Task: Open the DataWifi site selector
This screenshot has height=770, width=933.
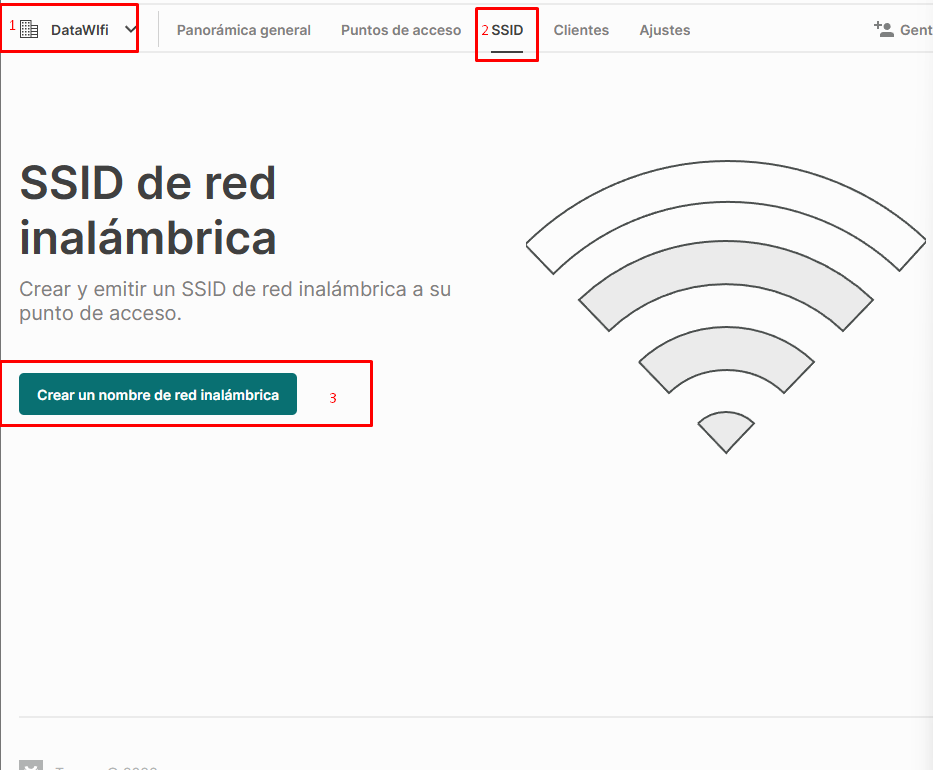Action: pos(79,30)
